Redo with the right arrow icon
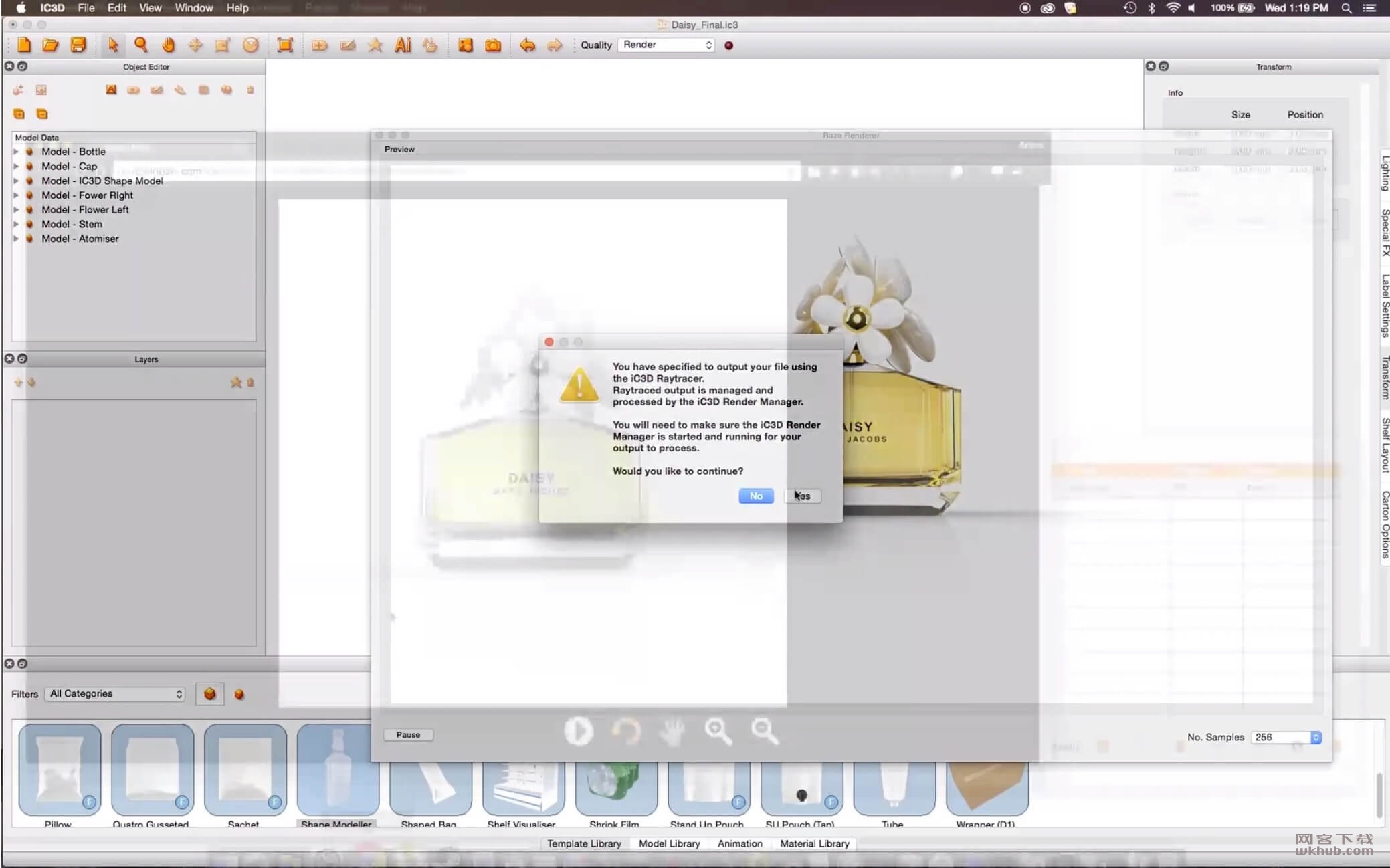Image resolution: width=1390 pixels, height=868 pixels. click(x=555, y=45)
